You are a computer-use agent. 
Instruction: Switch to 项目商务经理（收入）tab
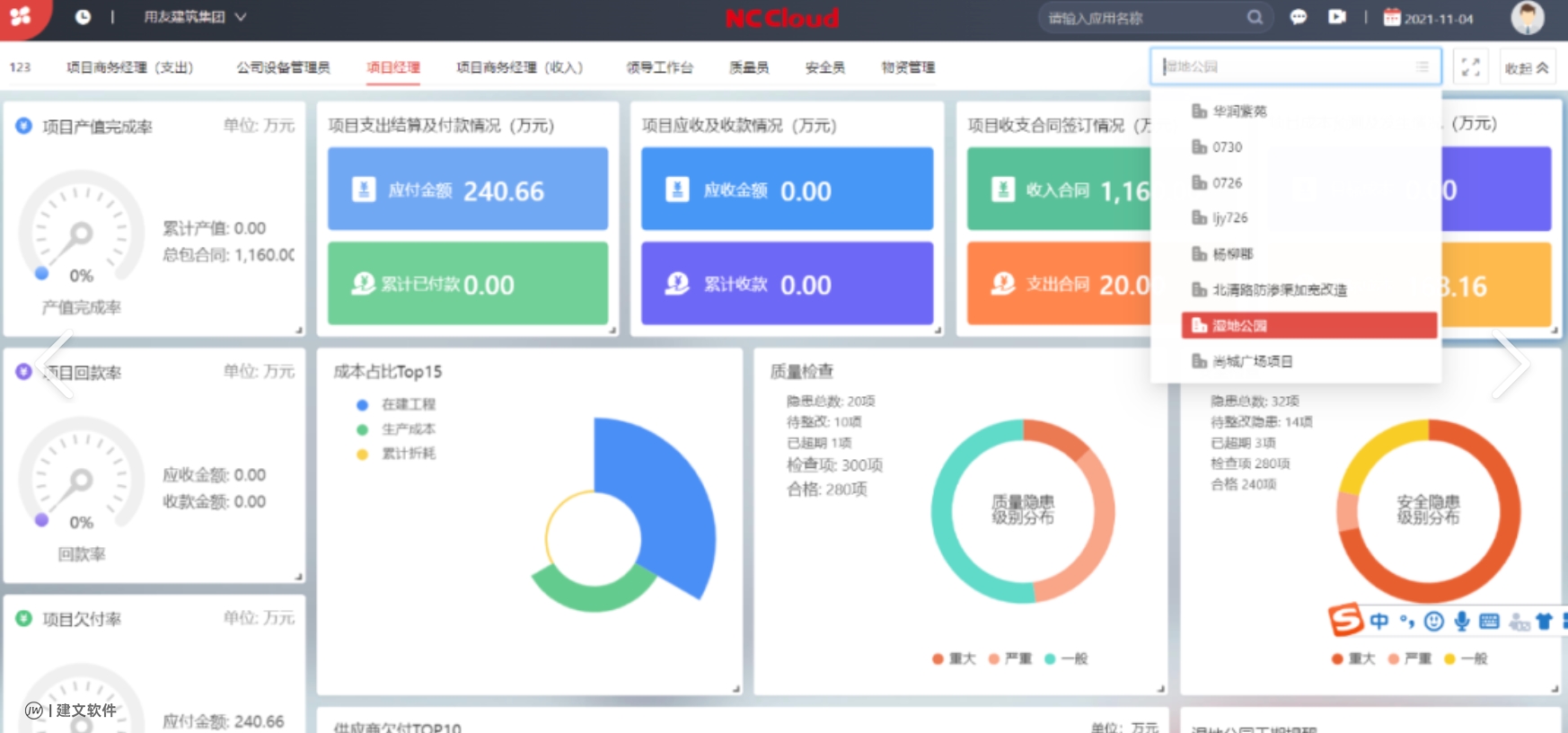tap(519, 67)
